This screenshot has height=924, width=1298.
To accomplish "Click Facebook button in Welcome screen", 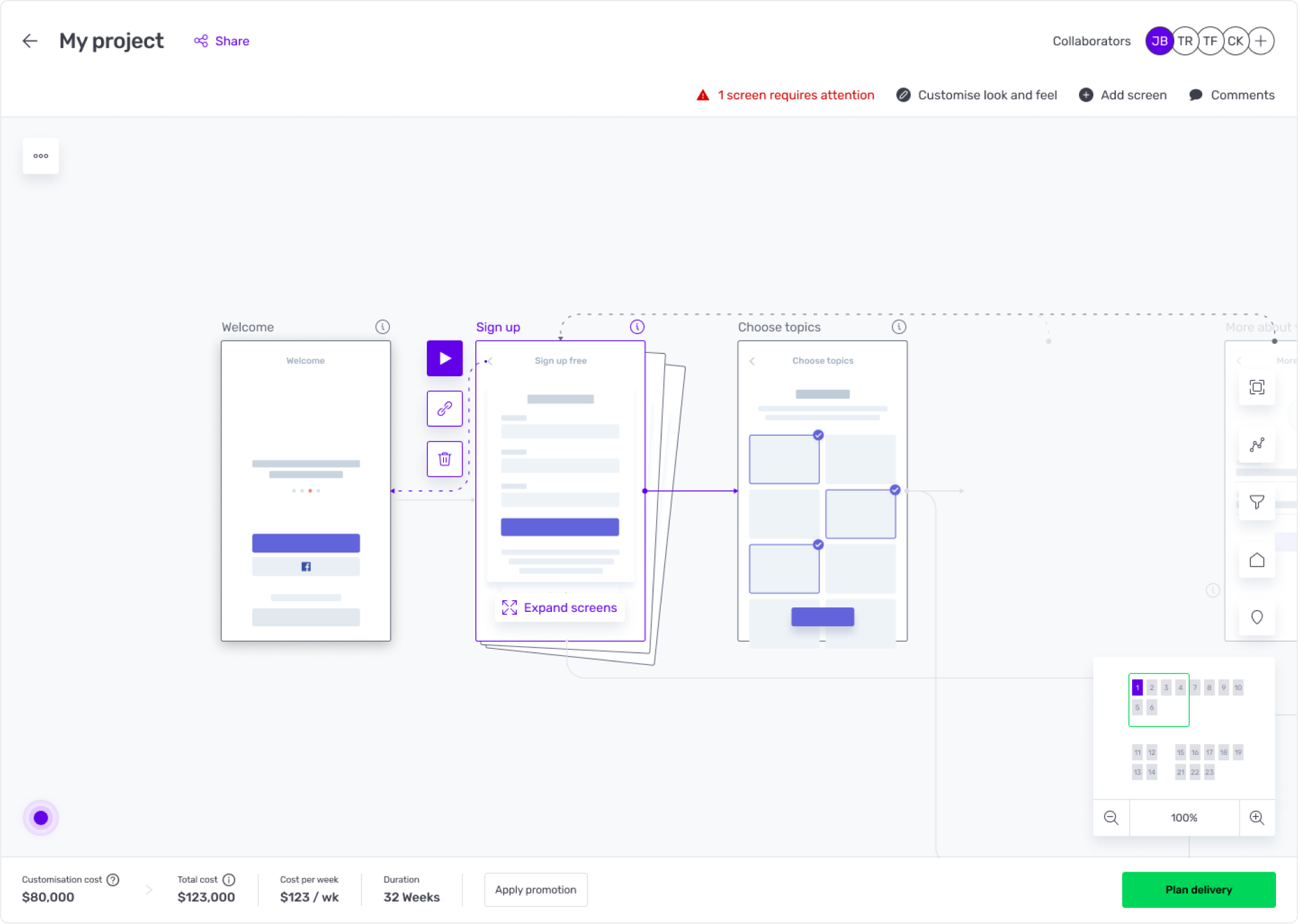I will pos(306,567).
